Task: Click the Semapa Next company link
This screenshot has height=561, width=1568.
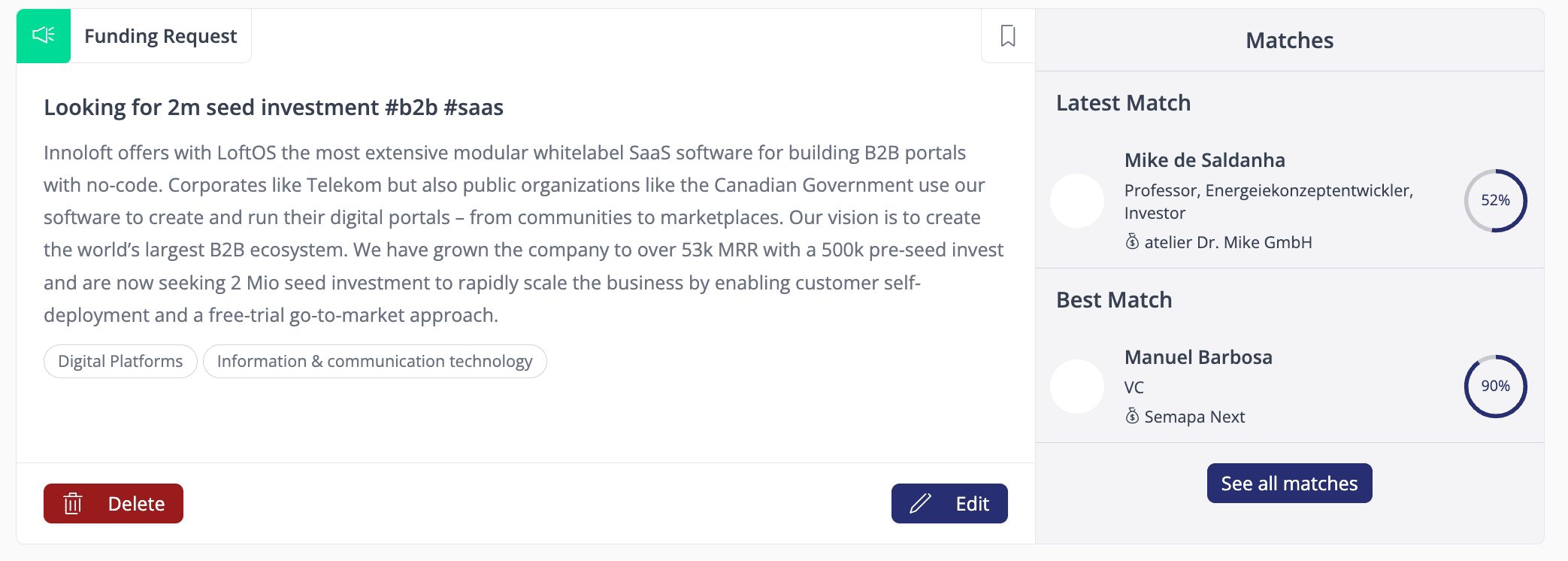Action: 1194,417
